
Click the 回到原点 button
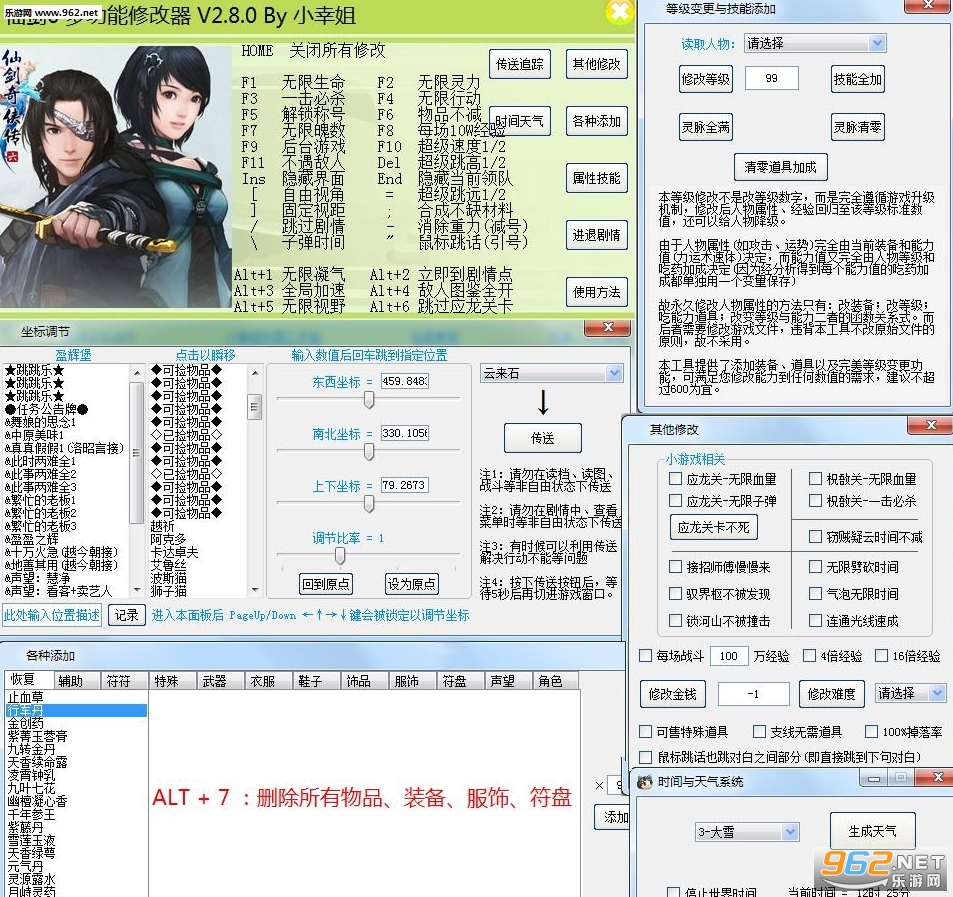pyautogui.click(x=326, y=584)
